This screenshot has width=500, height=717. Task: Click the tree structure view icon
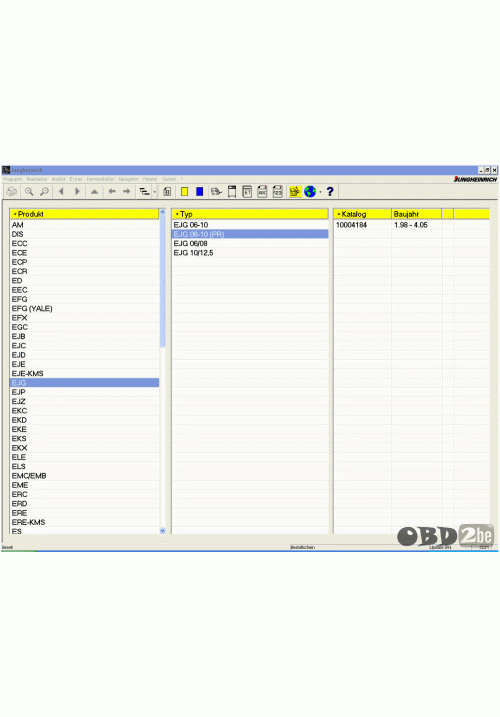(144, 192)
